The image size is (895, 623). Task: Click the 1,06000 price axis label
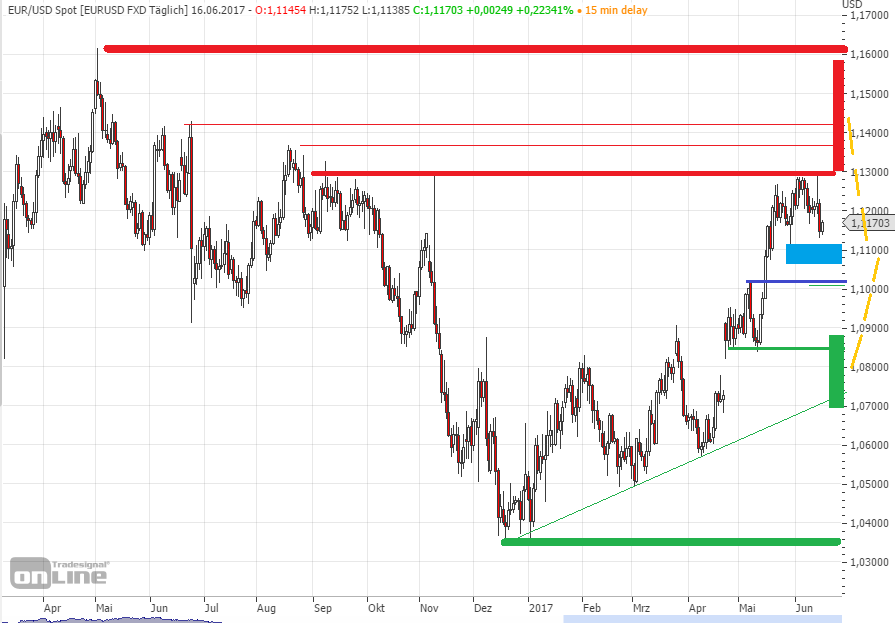869,445
